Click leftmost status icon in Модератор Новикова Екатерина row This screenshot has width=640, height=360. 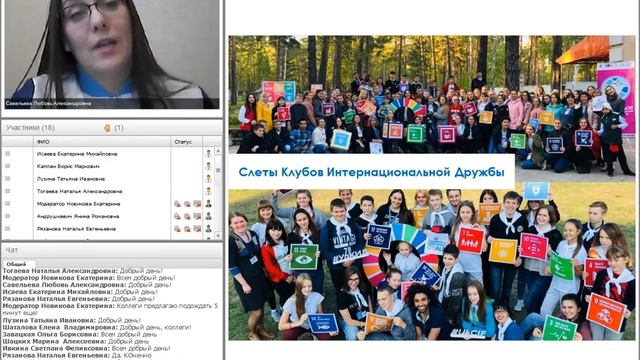tap(177, 204)
